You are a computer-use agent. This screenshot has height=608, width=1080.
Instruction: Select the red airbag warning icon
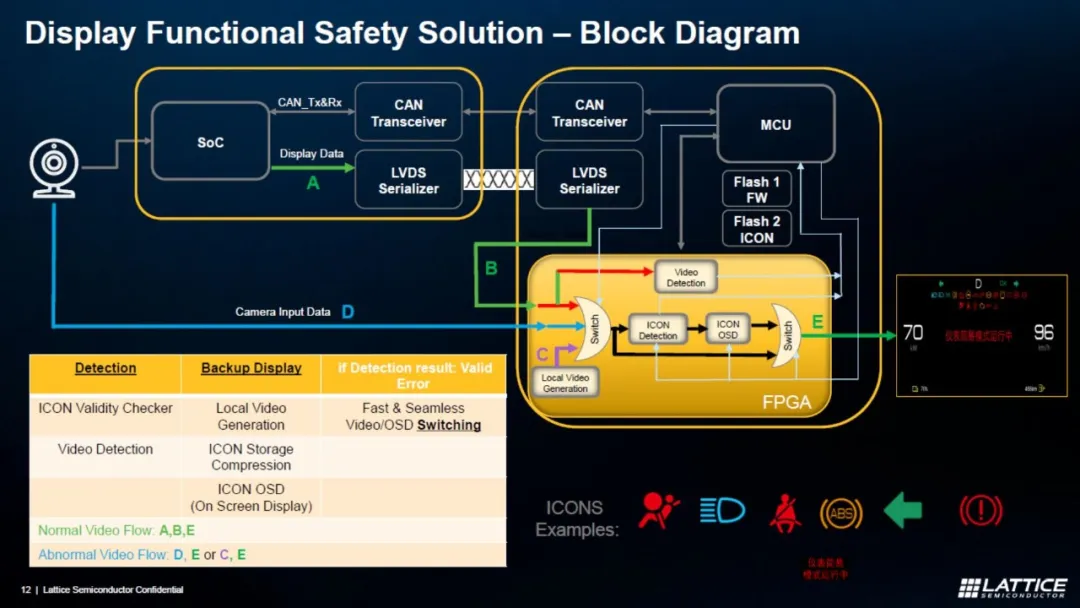(658, 511)
